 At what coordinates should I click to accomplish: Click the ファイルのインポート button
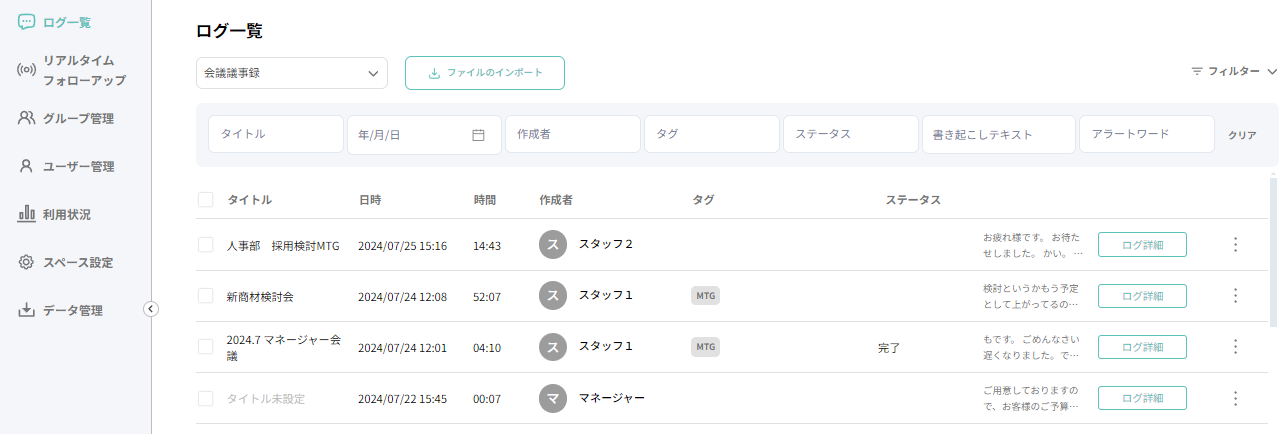tap(485, 73)
